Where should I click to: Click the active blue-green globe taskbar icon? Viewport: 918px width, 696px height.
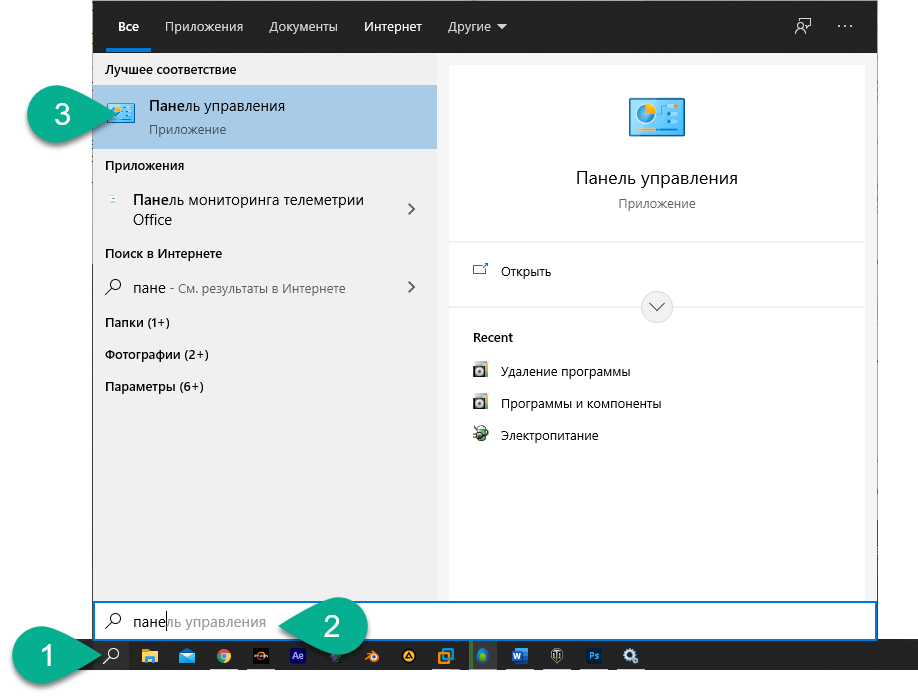[482, 656]
